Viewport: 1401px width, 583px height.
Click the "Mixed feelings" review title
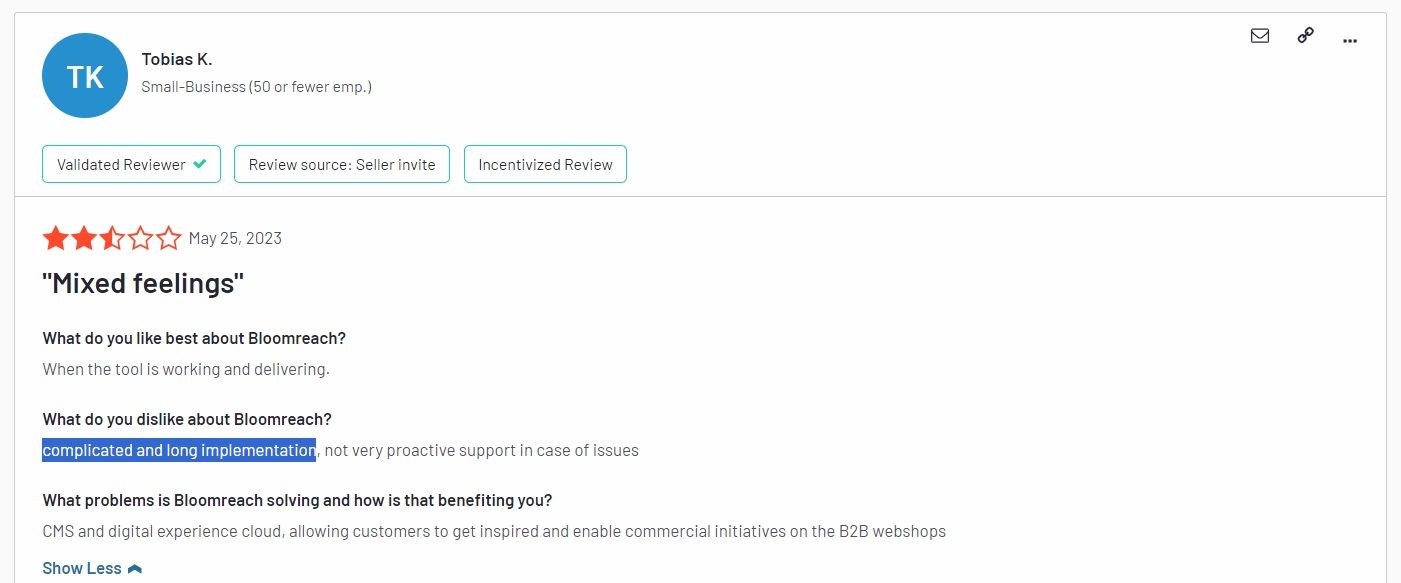[143, 284]
